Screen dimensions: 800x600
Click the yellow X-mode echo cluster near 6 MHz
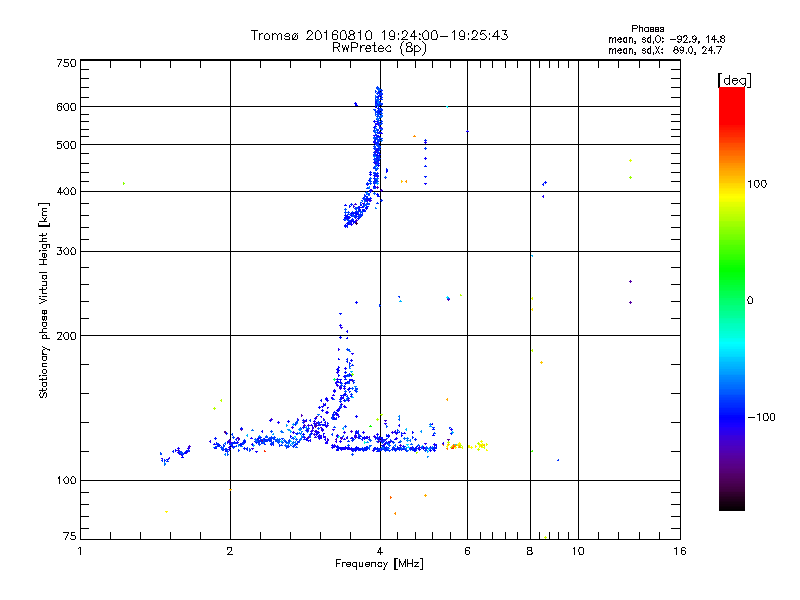(x=467, y=445)
